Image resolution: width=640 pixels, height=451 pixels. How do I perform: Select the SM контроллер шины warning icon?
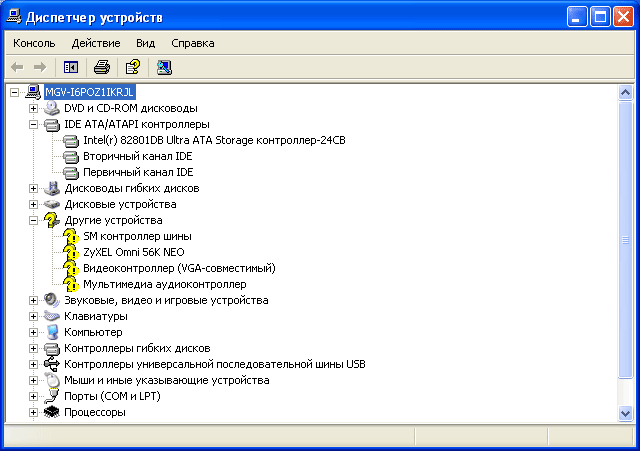click(70, 236)
